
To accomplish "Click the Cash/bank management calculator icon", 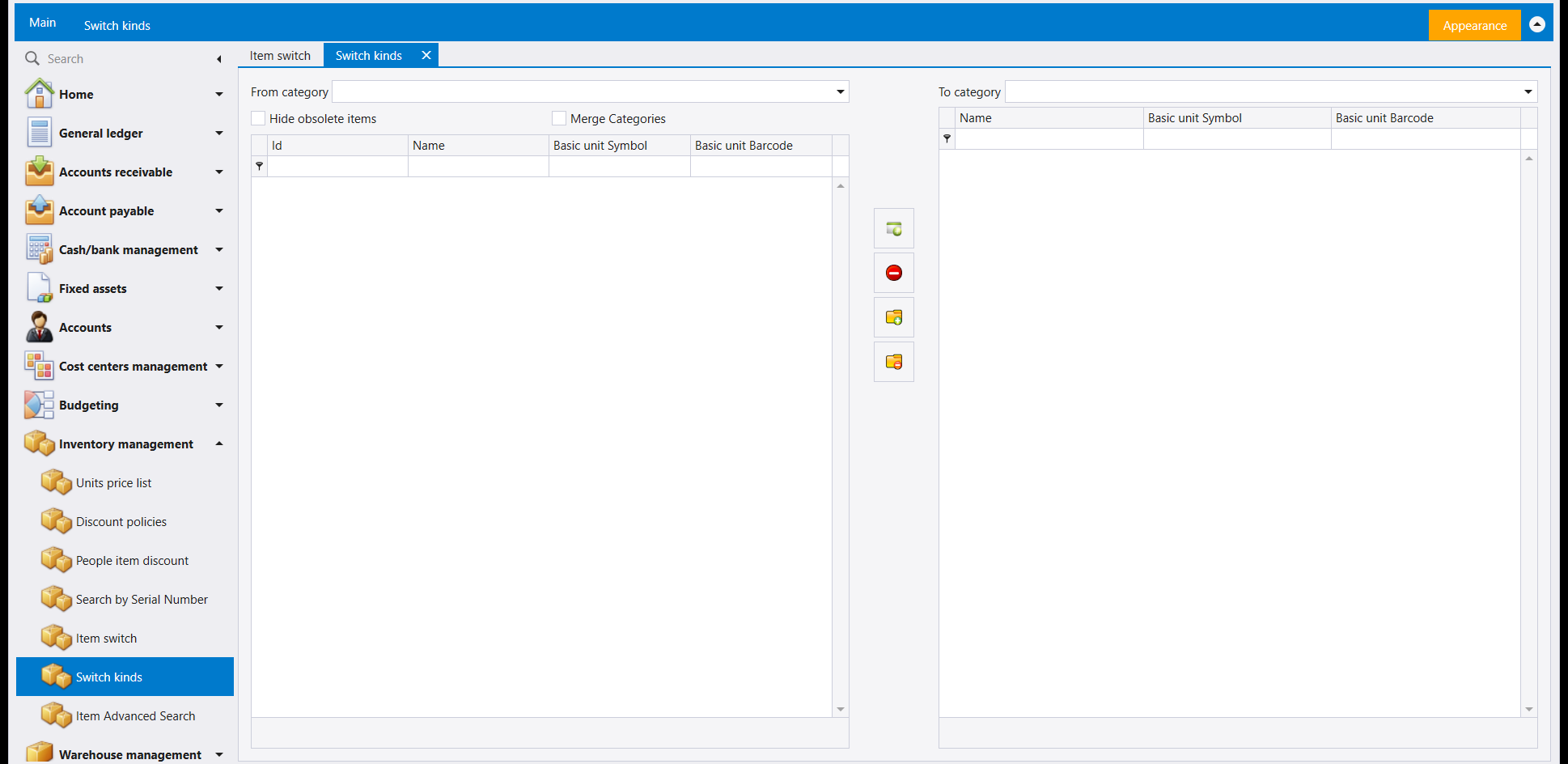I will tap(39, 249).
